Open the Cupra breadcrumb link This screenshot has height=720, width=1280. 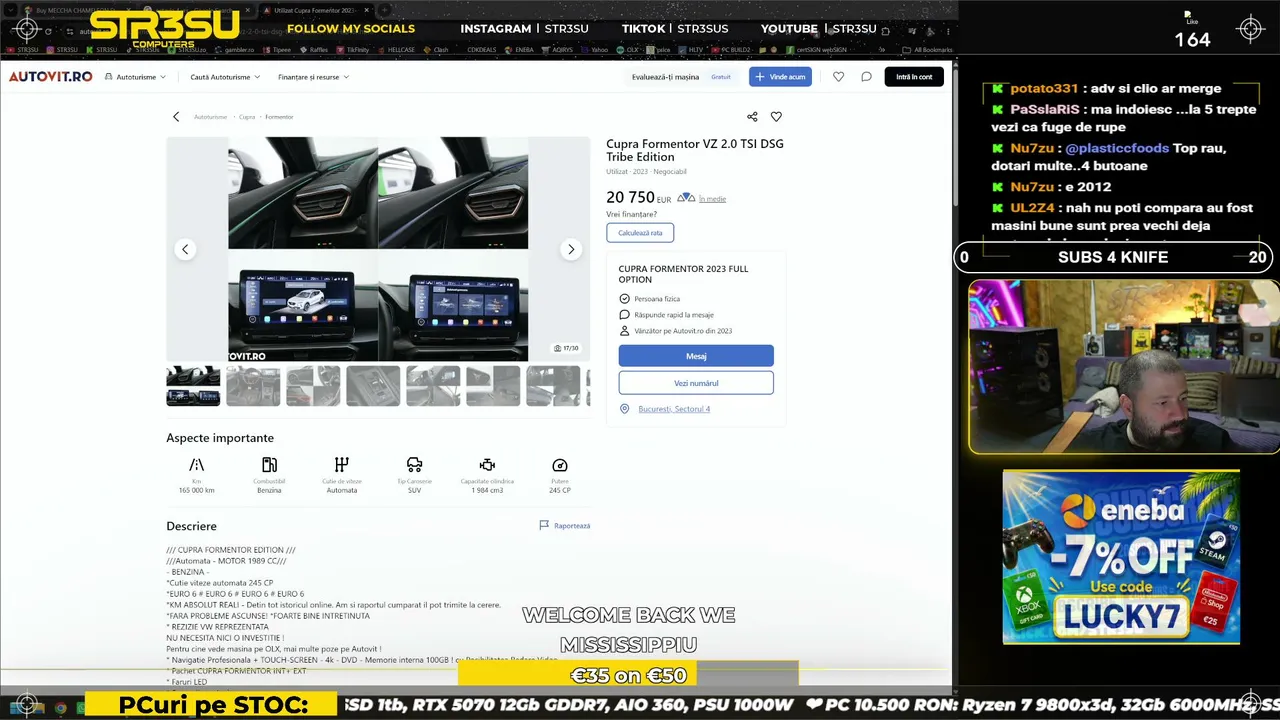247,117
